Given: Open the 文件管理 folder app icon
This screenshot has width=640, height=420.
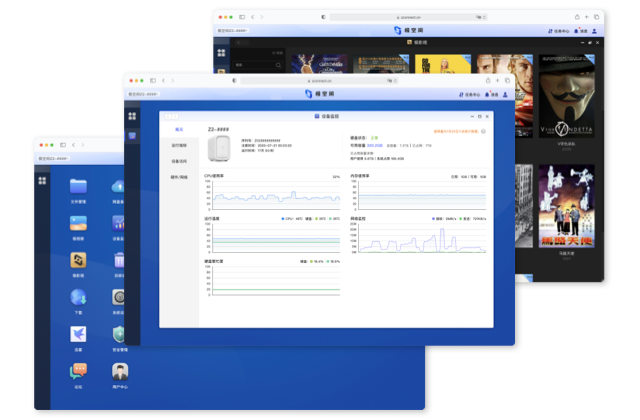Looking at the screenshot, I should click(x=78, y=187).
